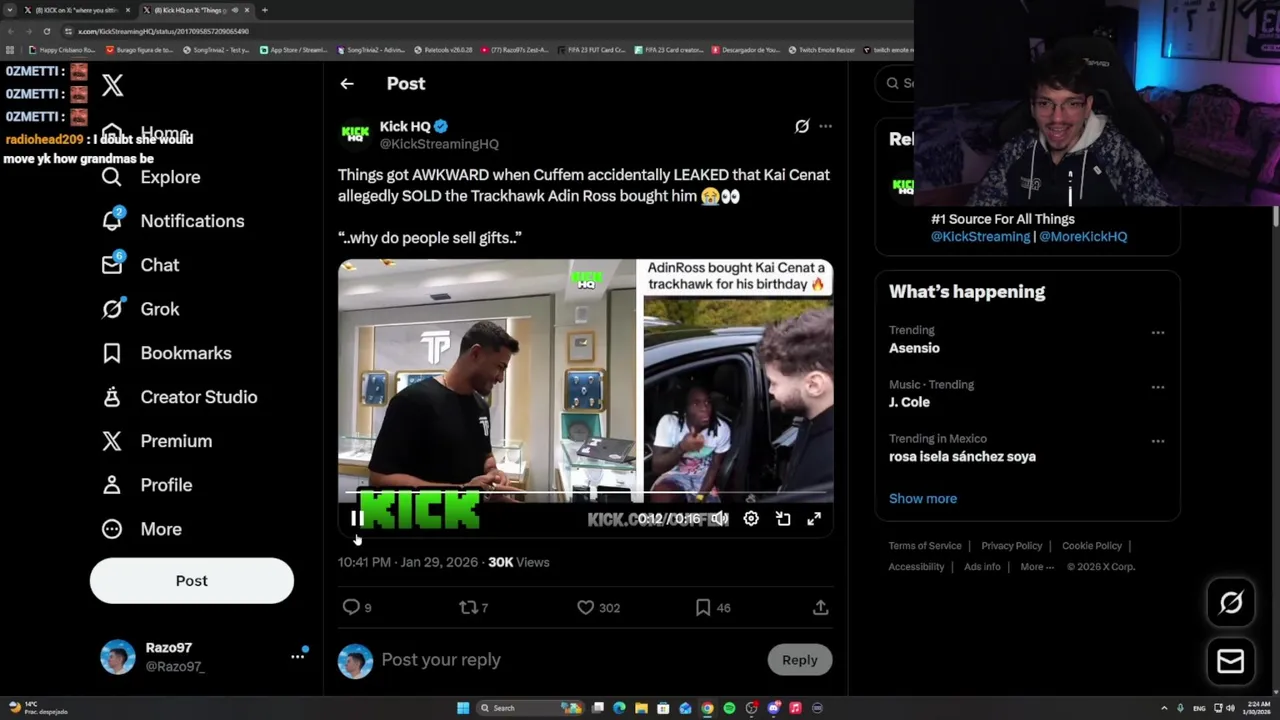This screenshot has width=1280, height=720.
Task: Go to Profile in the sidebar
Action: click(146, 485)
